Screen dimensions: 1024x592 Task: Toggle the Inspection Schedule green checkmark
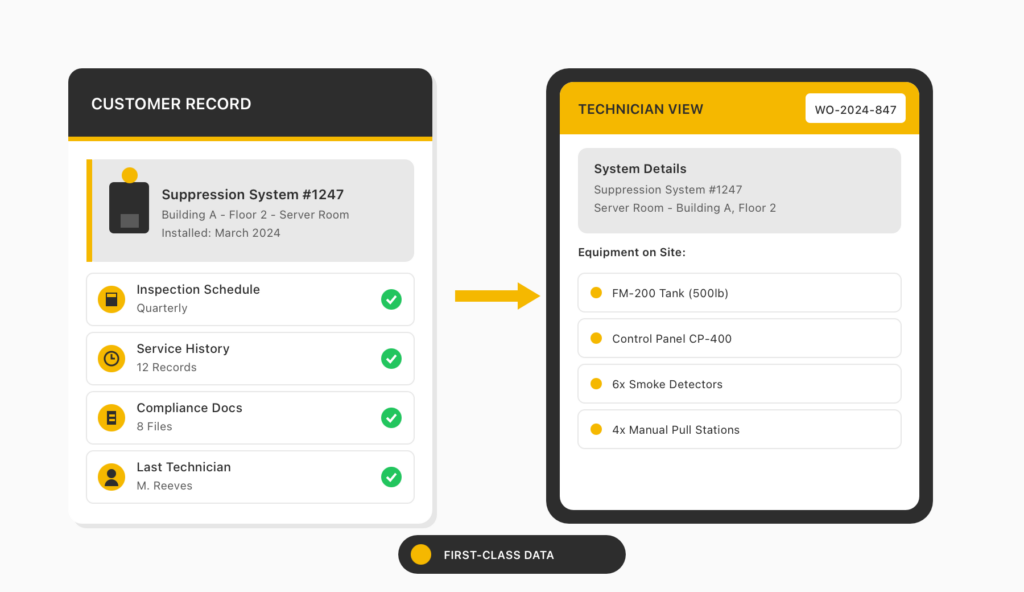coord(391,299)
